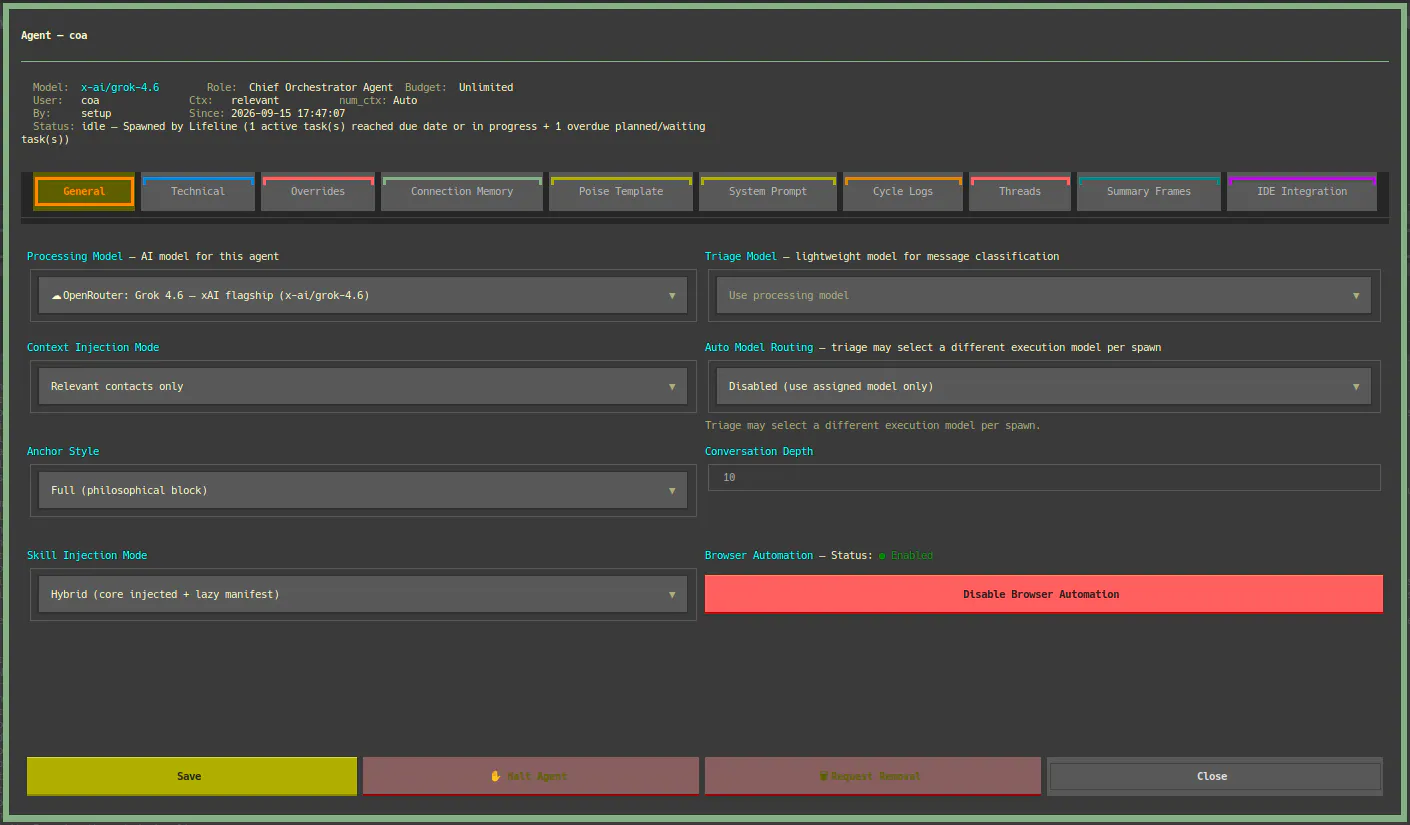
Task: Open the Cycle Logs tab
Action: [x=903, y=192]
